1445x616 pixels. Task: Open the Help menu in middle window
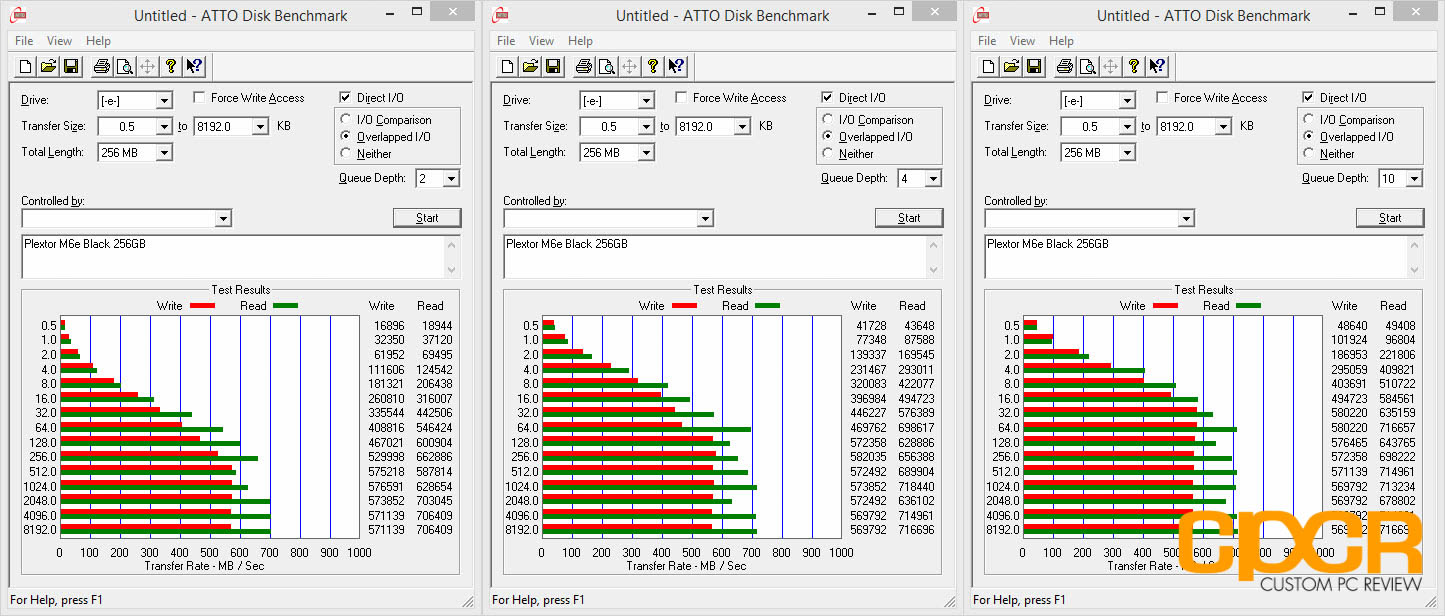[580, 41]
